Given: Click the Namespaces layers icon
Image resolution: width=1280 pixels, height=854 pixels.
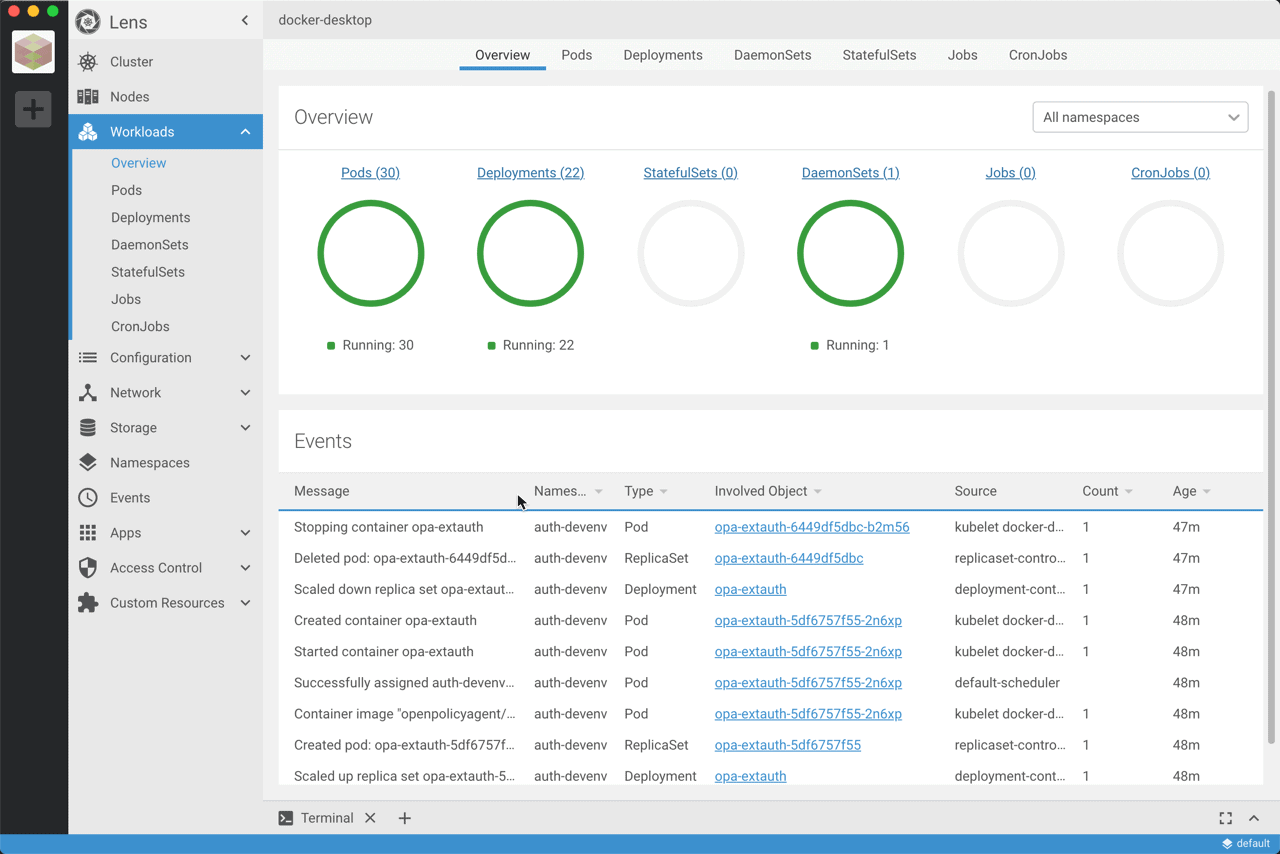Looking at the screenshot, I should [x=88, y=463].
